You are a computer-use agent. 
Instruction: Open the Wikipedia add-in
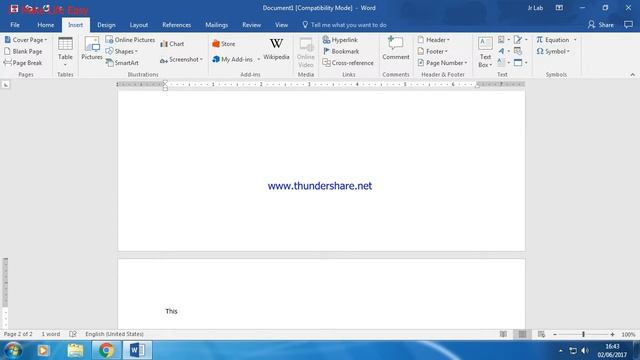click(x=276, y=49)
